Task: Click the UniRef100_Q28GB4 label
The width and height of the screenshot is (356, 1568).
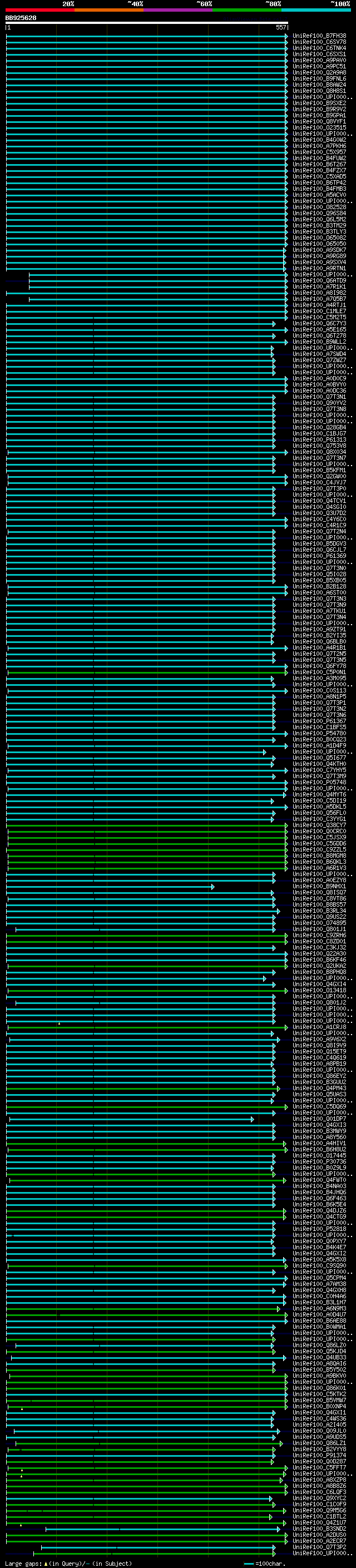Action: (319, 427)
